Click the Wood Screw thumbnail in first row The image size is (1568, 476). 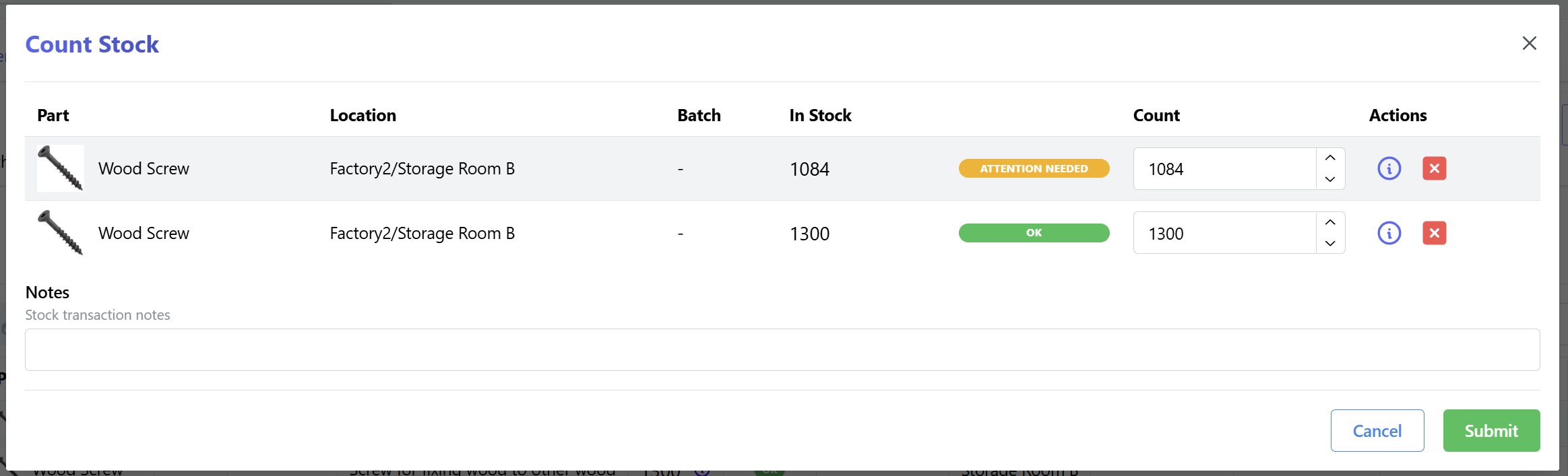tap(60, 168)
